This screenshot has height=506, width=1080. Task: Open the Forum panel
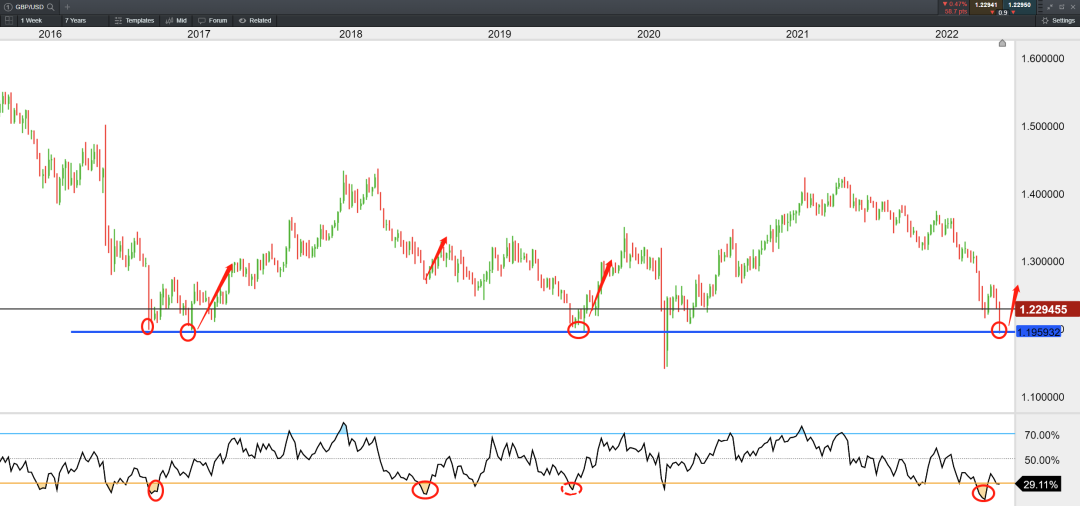213,21
